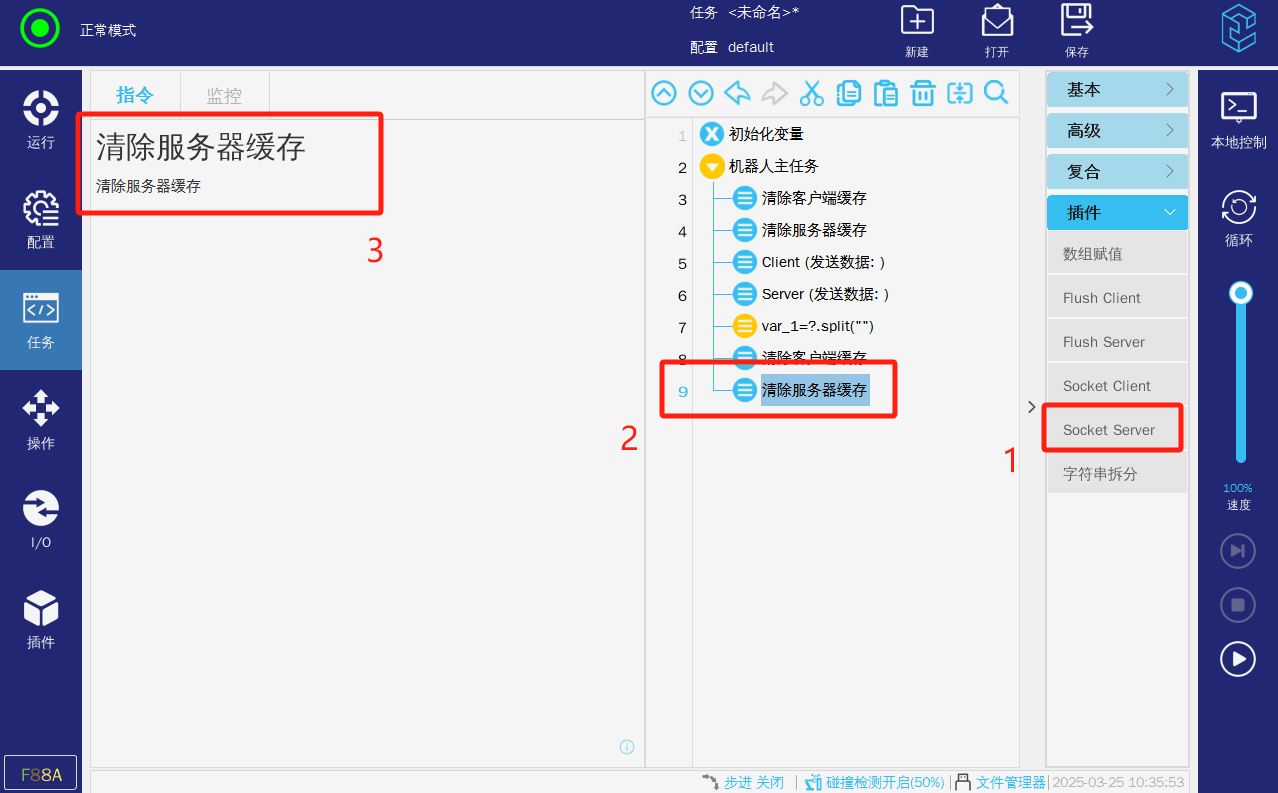Open the I/O panel in sidebar

(41, 520)
